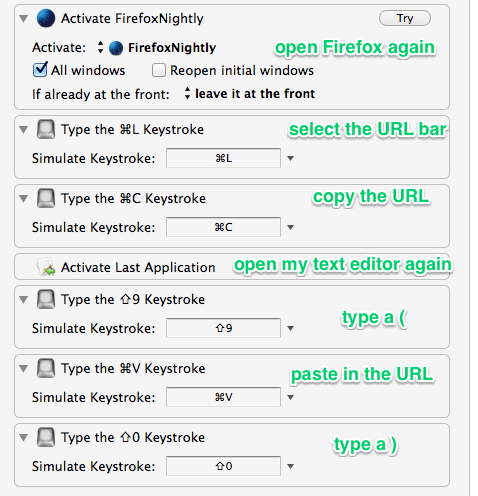
Task: Enable Reopen initial windows checkbox
Action: tap(159, 70)
